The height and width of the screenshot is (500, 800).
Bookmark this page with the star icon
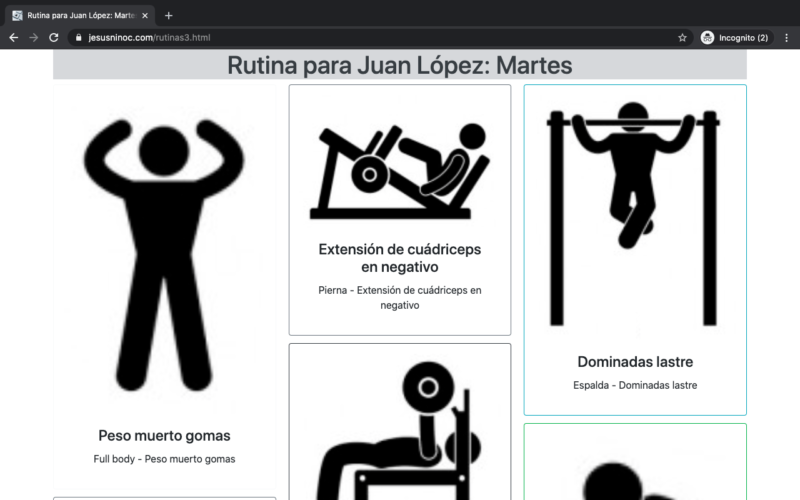click(x=682, y=37)
